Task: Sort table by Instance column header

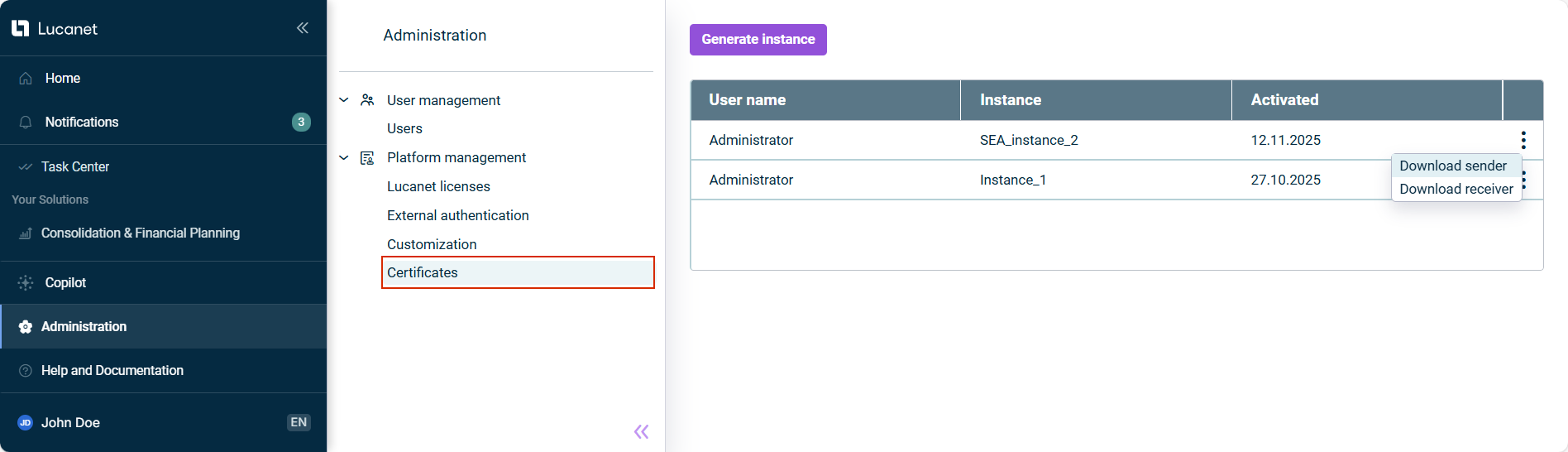Action: 1010,100
